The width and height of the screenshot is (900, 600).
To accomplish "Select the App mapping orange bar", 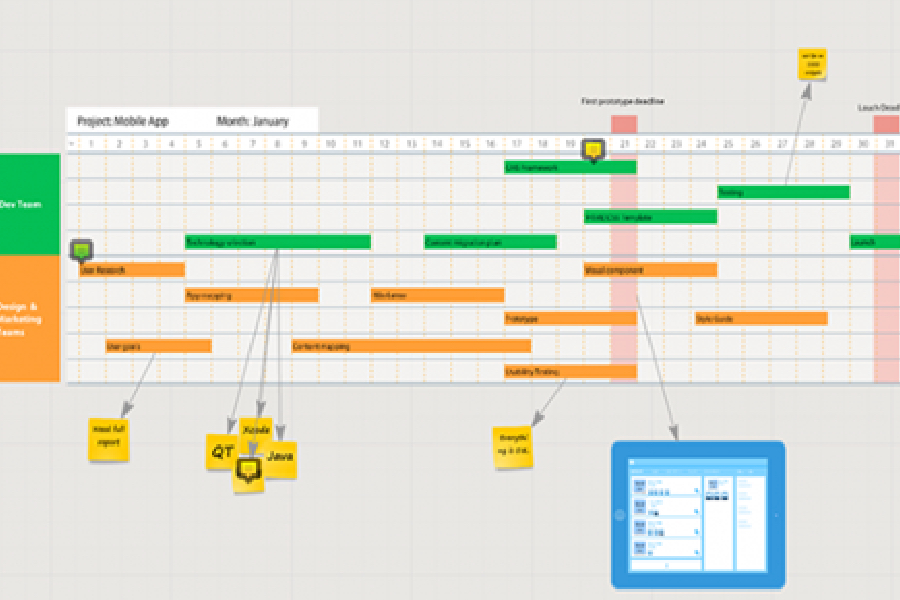I will coord(251,295).
